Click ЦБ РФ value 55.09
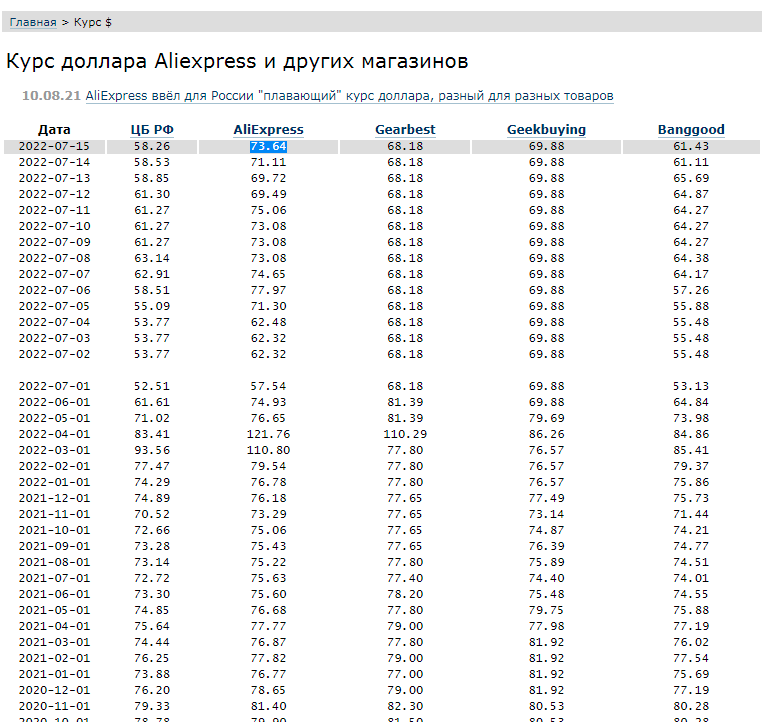 coord(152,307)
